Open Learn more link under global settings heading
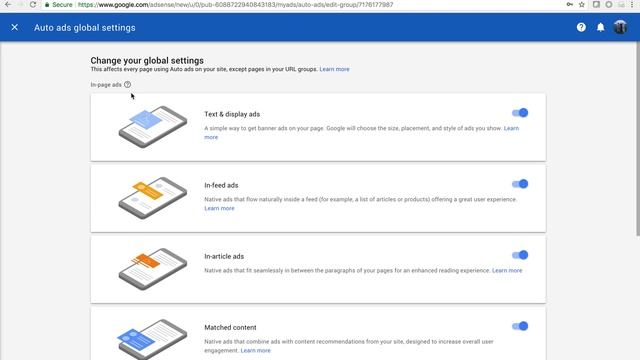This screenshot has width=640, height=360. coord(334,69)
